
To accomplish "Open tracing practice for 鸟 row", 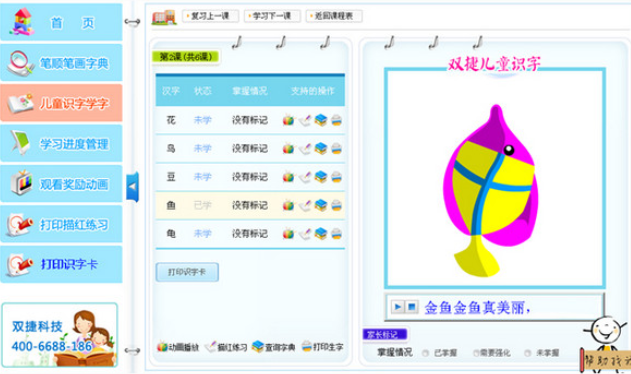I will click(x=305, y=148).
